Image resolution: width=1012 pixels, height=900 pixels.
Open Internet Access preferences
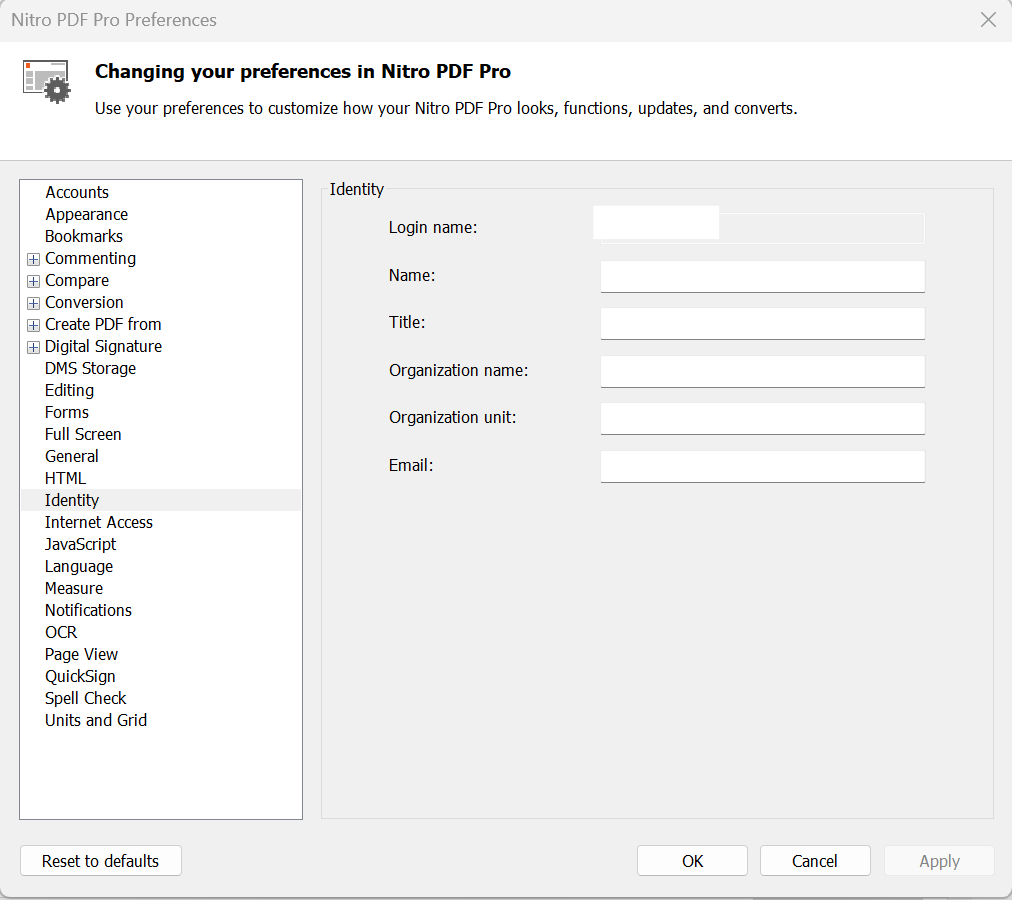coord(99,522)
